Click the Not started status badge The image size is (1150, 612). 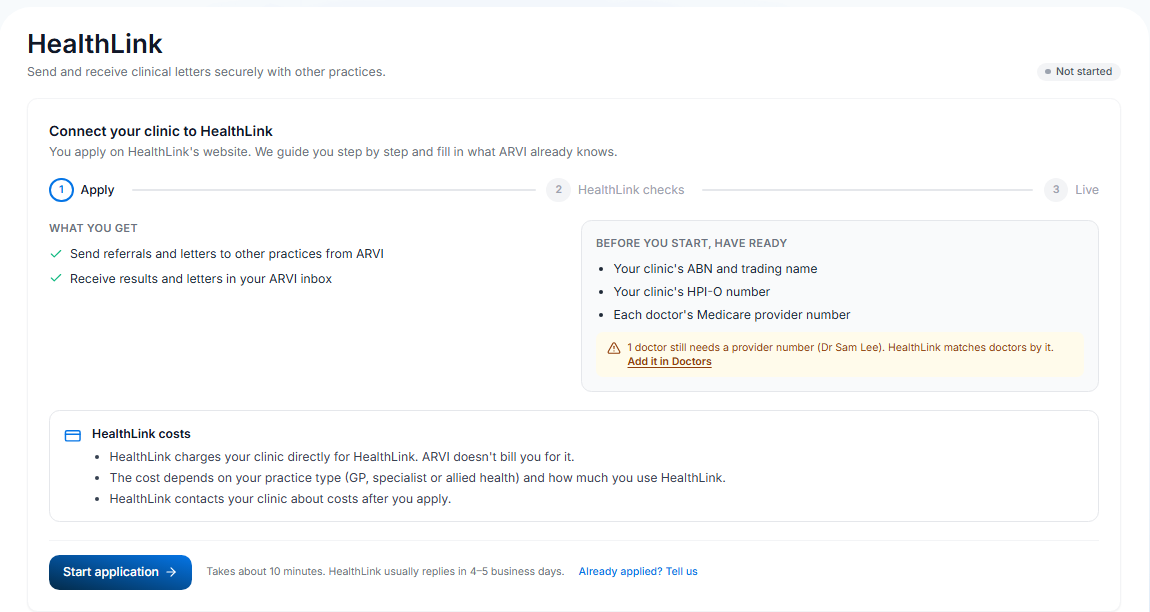pos(1079,71)
